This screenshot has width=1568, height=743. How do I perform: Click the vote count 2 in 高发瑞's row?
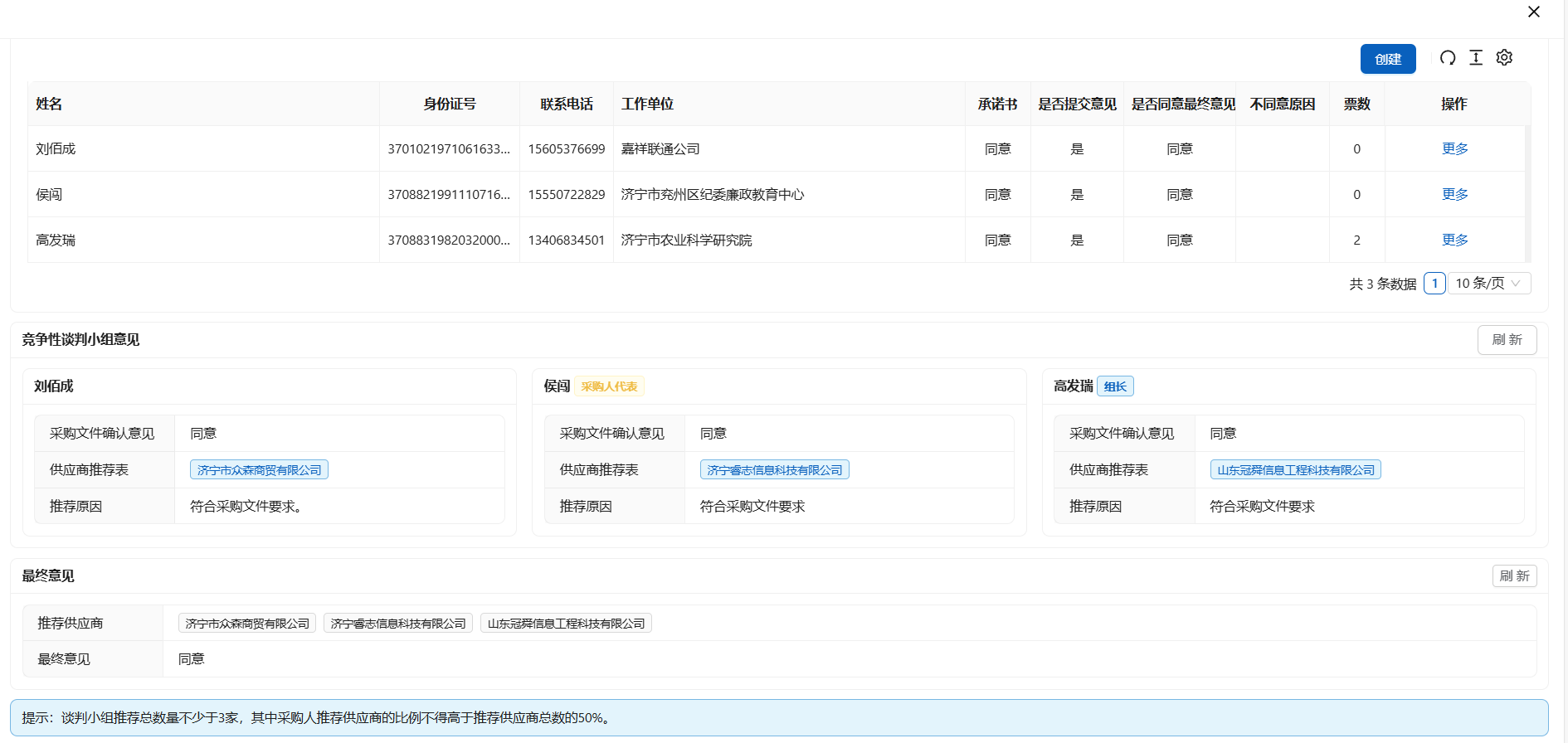pyautogui.click(x=1357, y=240)
